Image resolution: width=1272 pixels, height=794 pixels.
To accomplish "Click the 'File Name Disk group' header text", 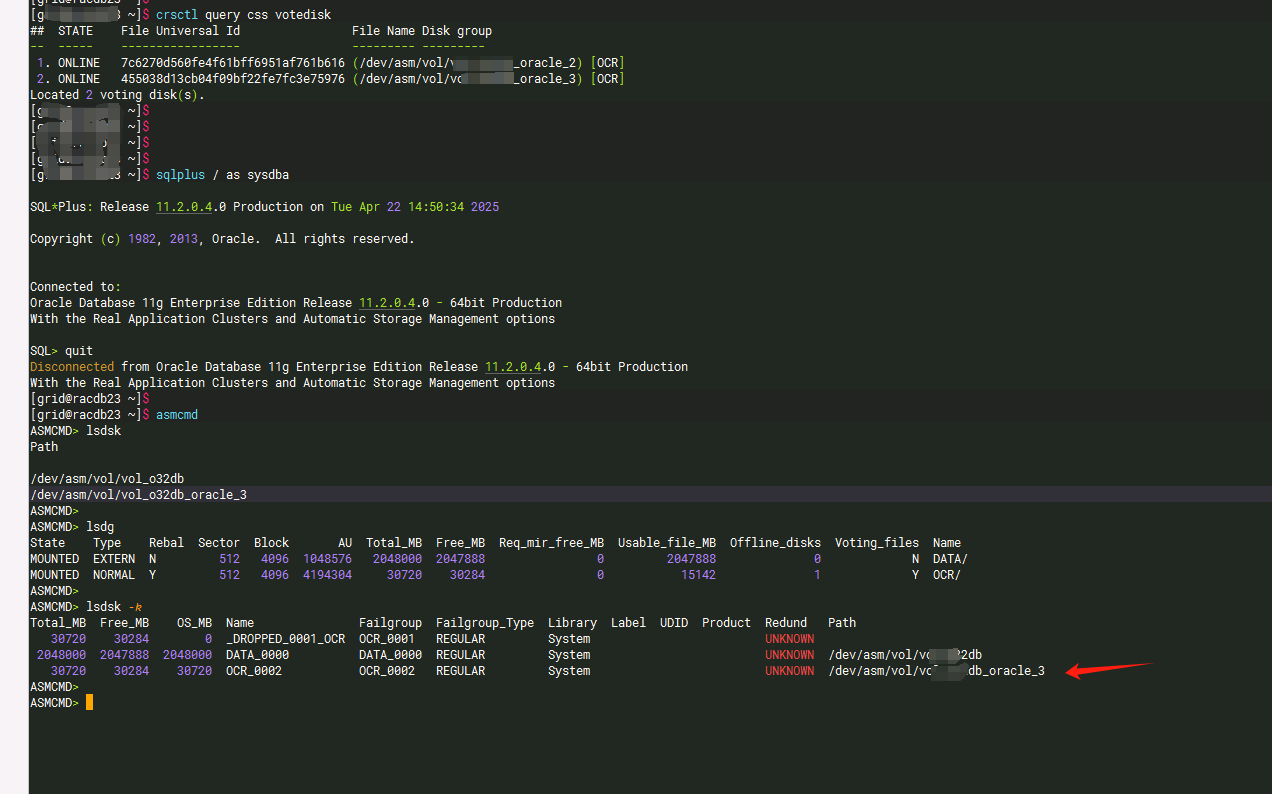I will (422, 31).
